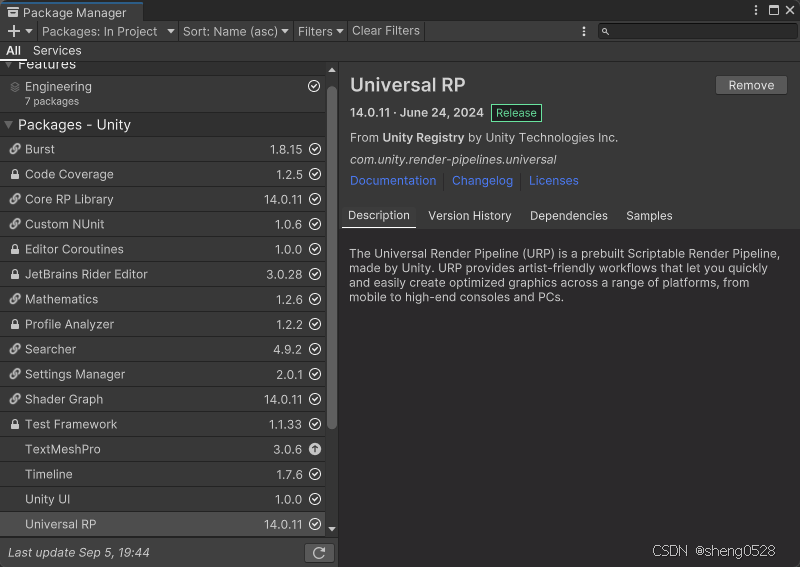The width and height of the screenshot is (800, 567).
Task: Select the Test Framework package
Action: [162, 424]
